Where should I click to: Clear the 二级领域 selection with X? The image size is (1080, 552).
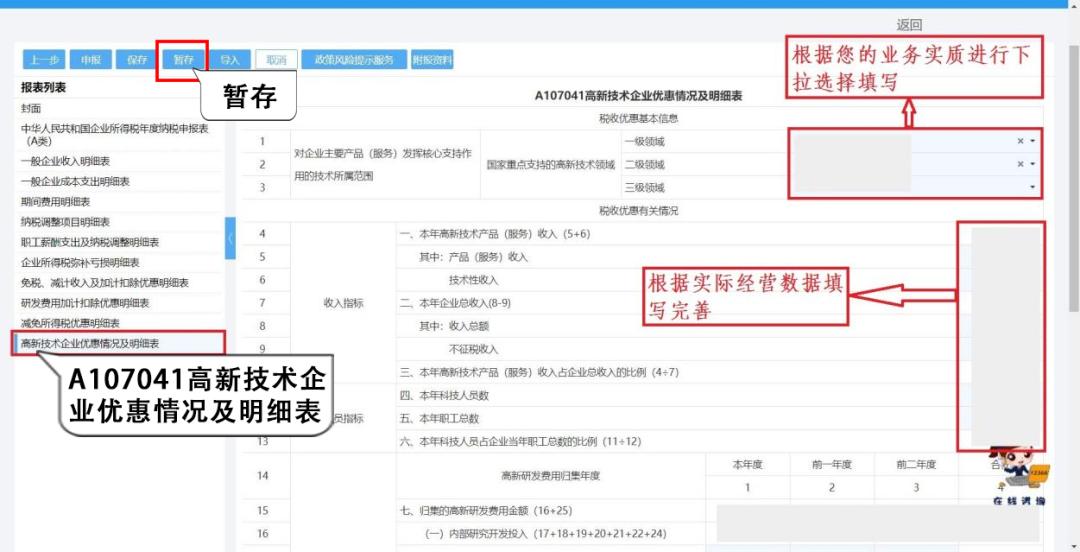click(1020, 164)
